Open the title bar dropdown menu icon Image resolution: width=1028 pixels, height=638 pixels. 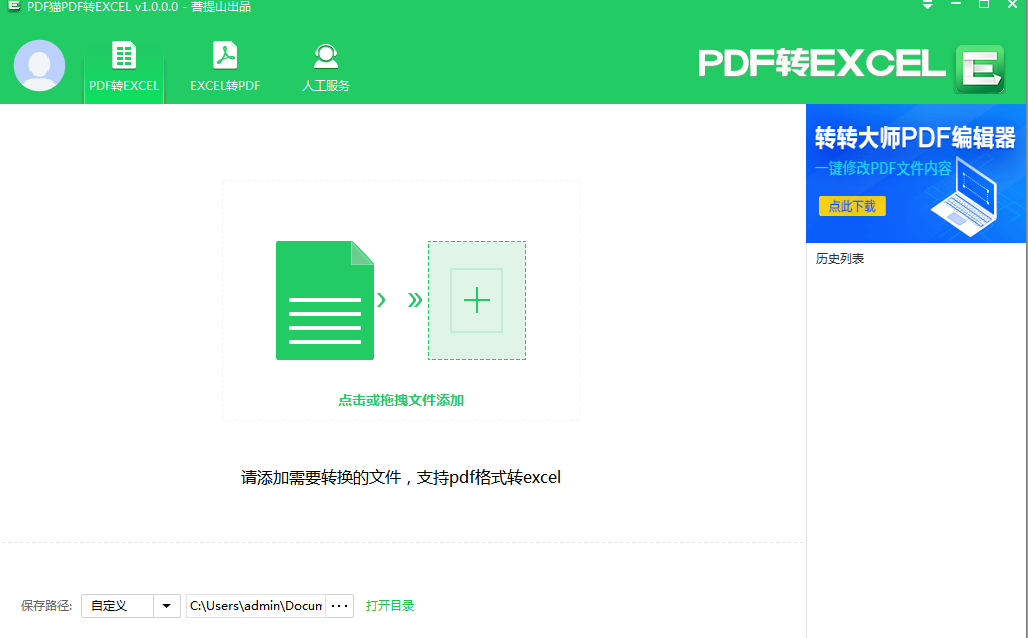(927, 5)
